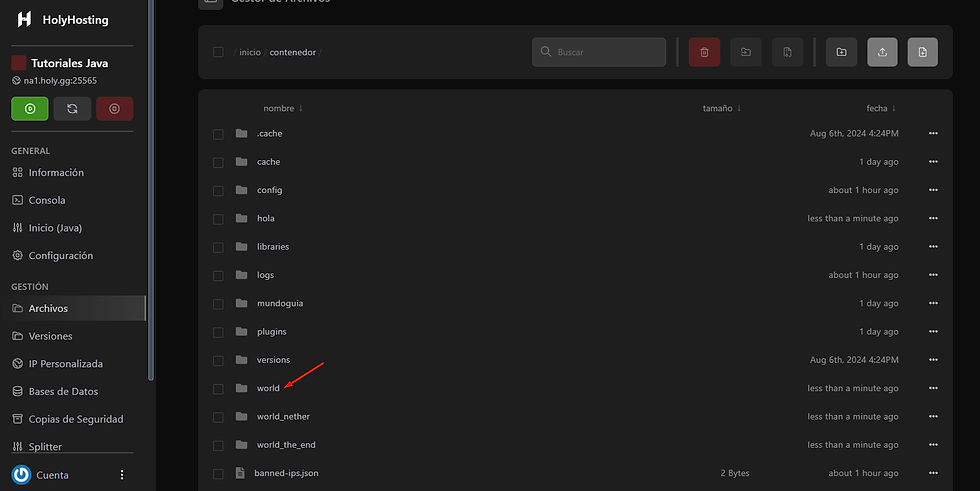Screen dimensions: 980x491
Task: Create a new folder via toolbar icon
Action: pyautogui.click(x=841, y=52)
